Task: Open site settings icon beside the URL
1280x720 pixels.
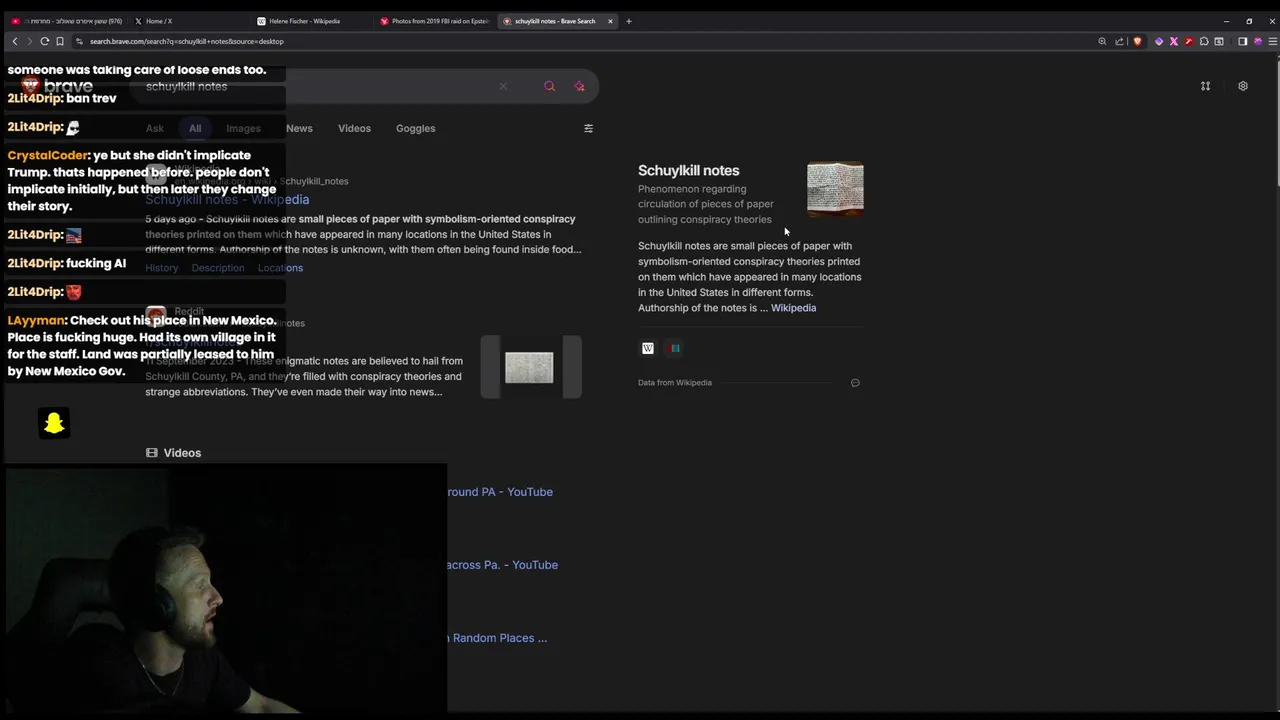Action: point(79,41)
